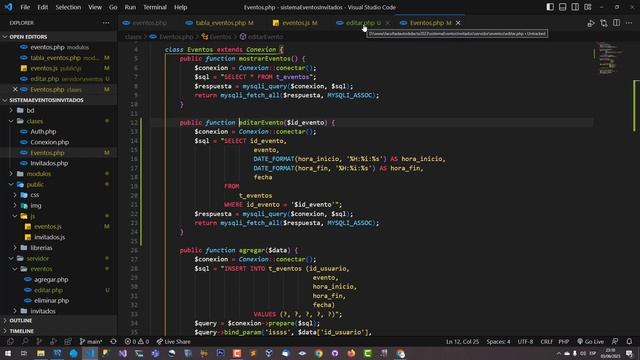Open the Help menu
Image resolution: width=640 pixels, height=360 pixels.
(x=180, y=7)
